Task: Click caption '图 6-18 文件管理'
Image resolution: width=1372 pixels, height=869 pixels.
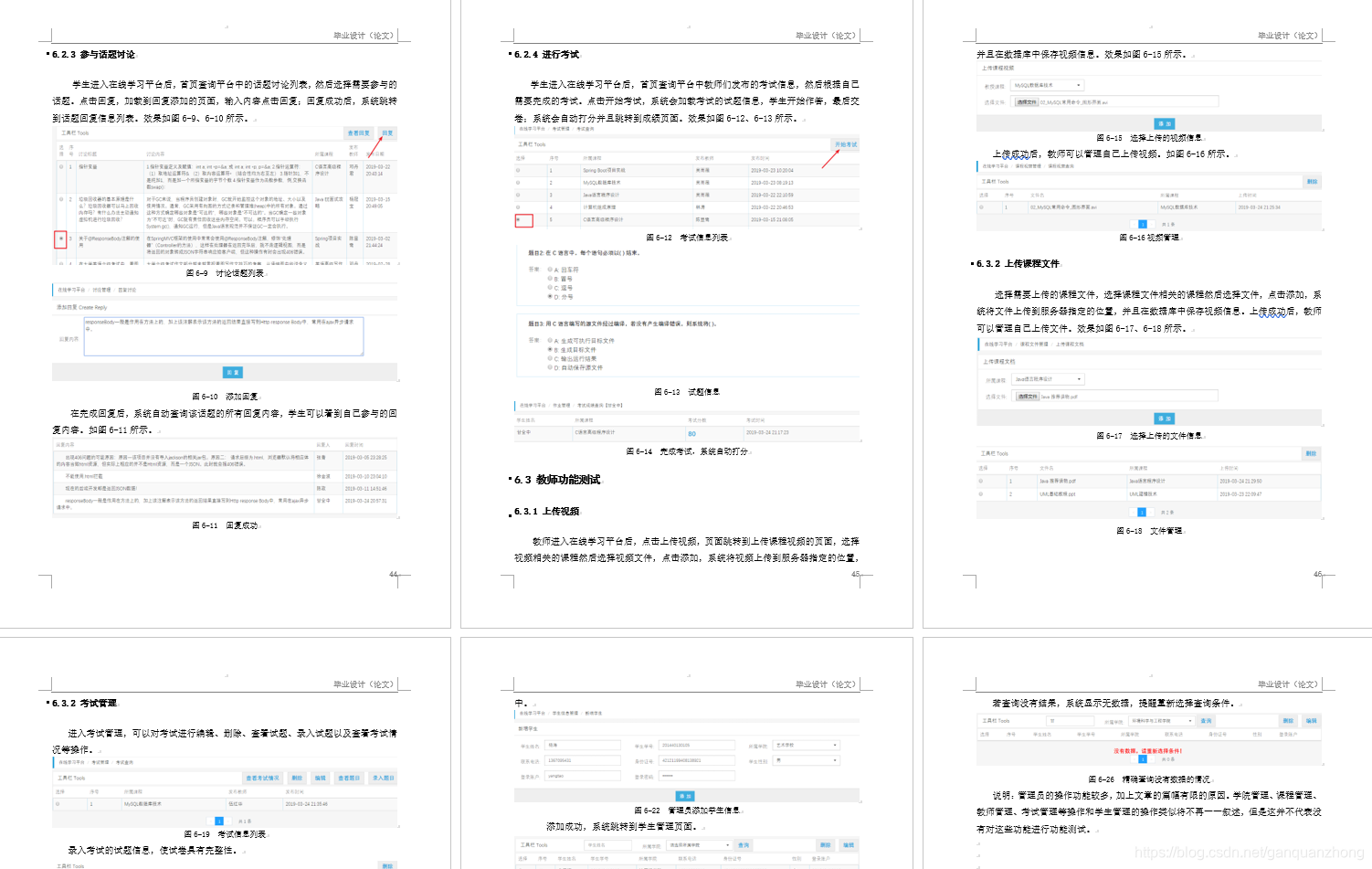Action: (x=1149, y=531)
